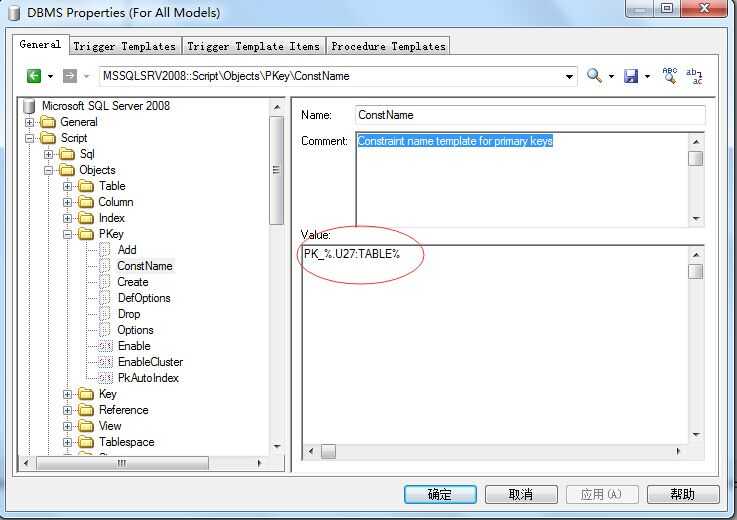Click the Script folder icon
Viewport: 737px width, 520px height.
click(x=48, y=138)
